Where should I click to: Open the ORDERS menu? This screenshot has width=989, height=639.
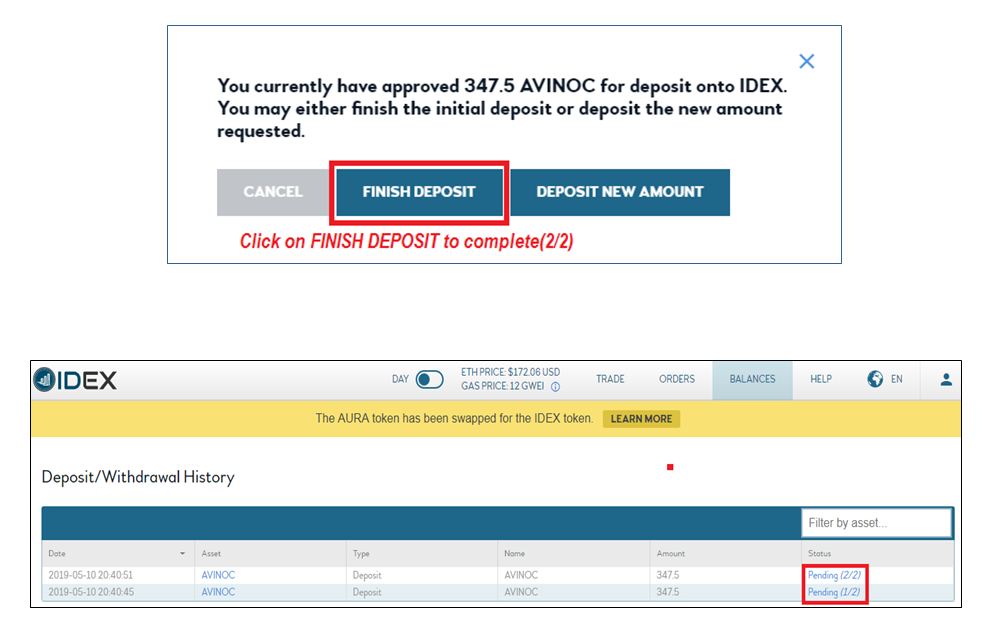[677, 379]
